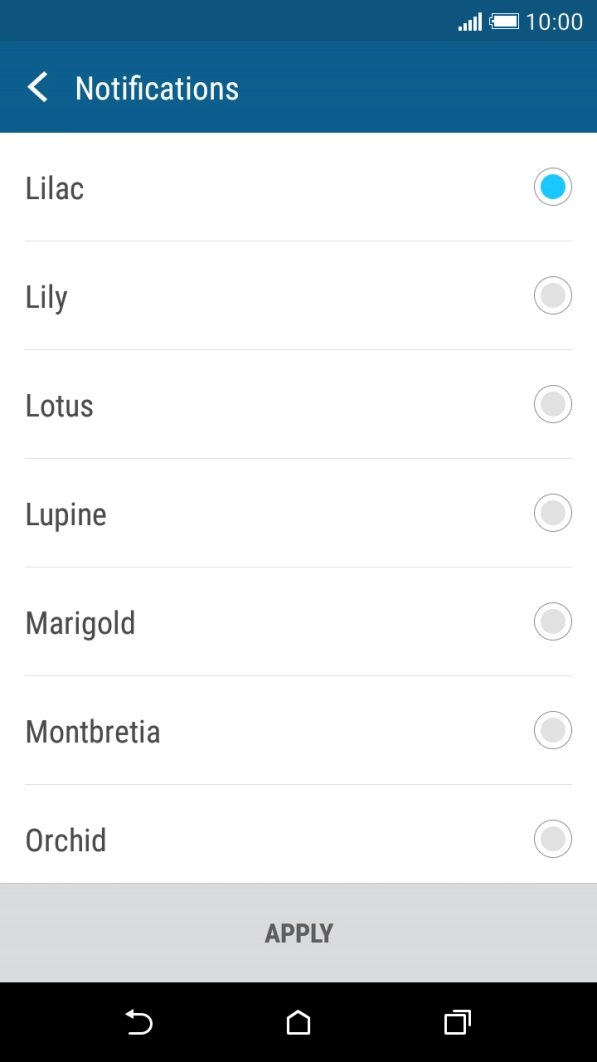This screenshot has height=1062, width=597.
Task: Pick the Marigold notification tone
Action: click(552, 621)
